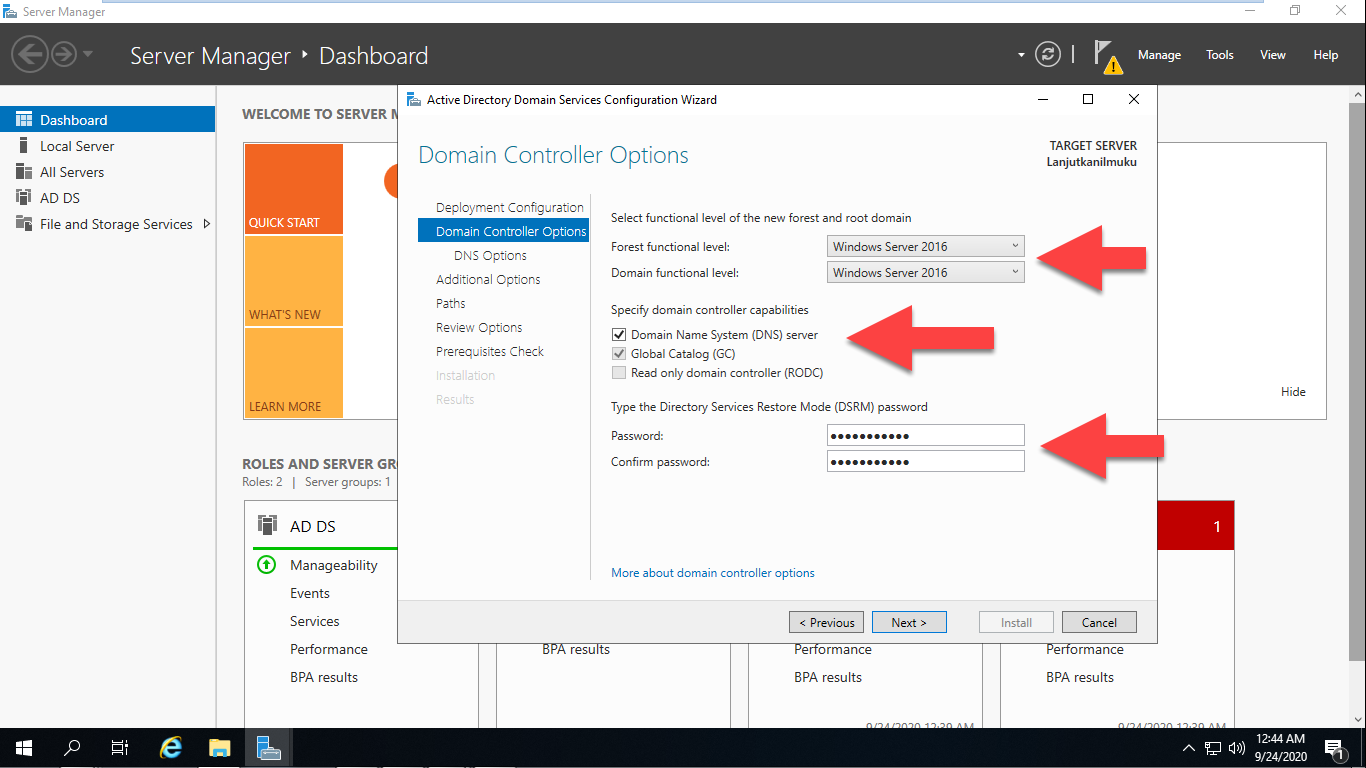Expand File and Storage Services arrow
Screen dimensions: 1366x768
pyautogui.click(x=207, y=224)
